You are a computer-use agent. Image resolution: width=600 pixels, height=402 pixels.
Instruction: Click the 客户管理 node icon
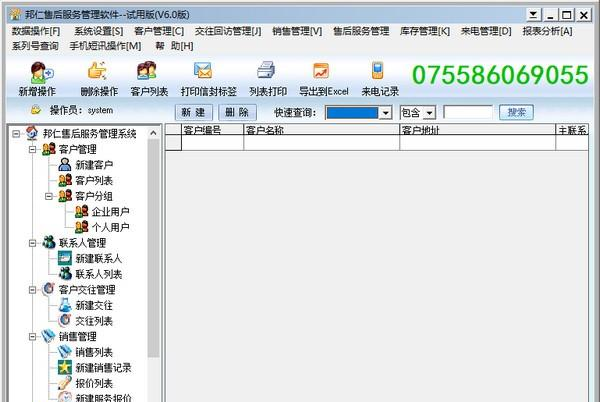pyautogui.click(x=49, y=149)
